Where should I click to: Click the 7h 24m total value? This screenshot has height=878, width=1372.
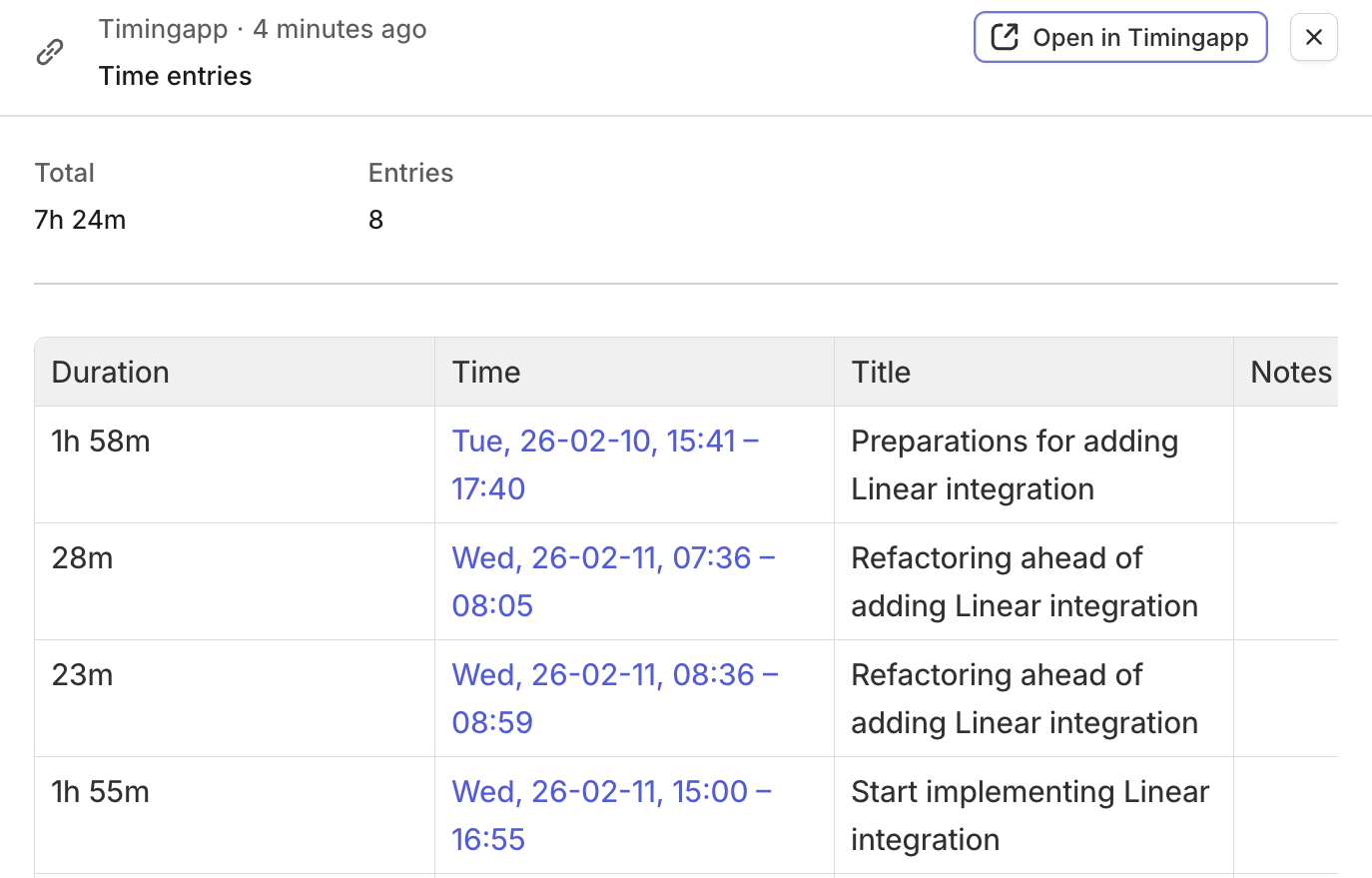pos(81,220)
